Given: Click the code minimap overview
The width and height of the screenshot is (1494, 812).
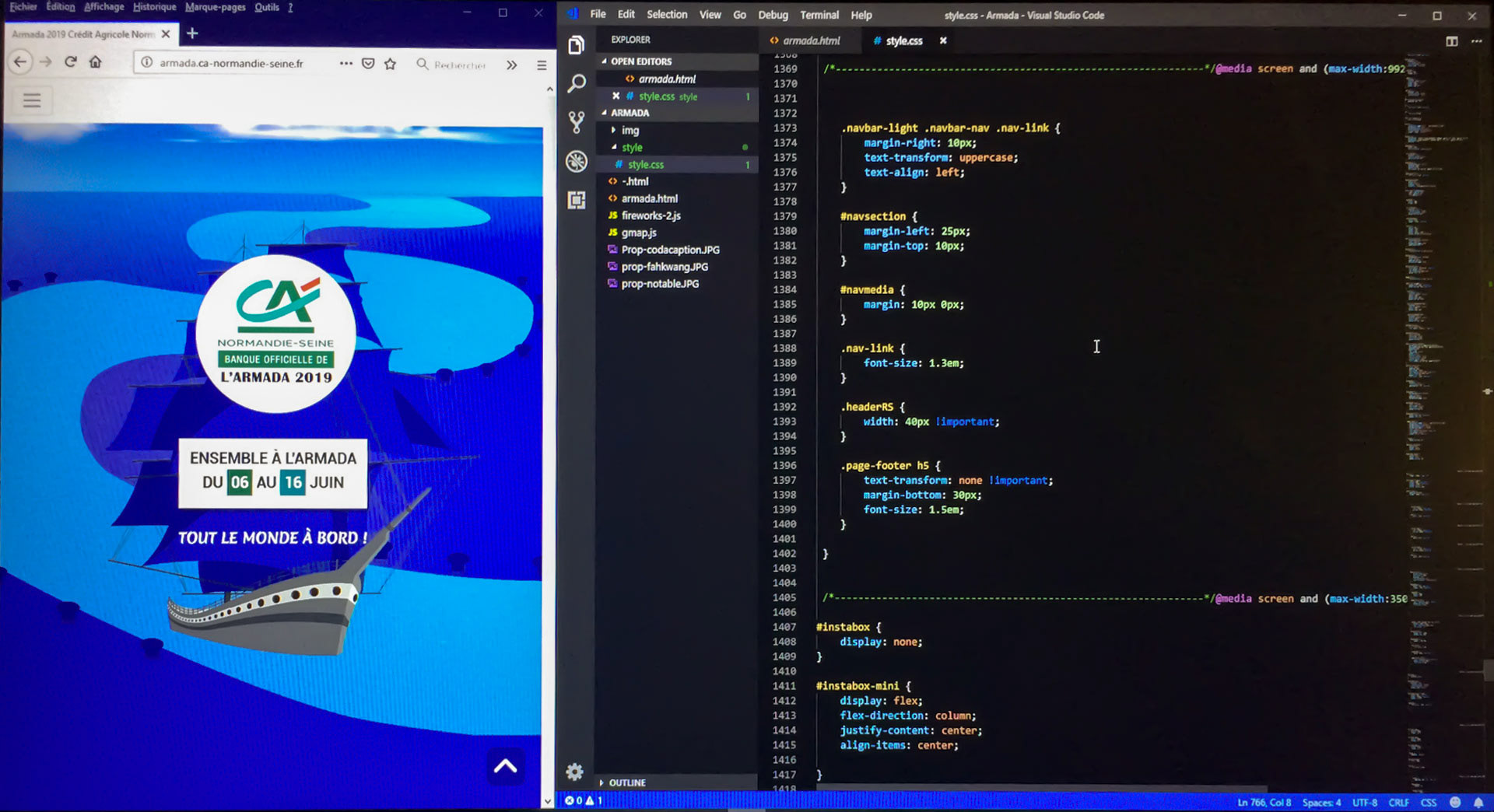Looking at the screenshot, I should tap(1436, 420).
